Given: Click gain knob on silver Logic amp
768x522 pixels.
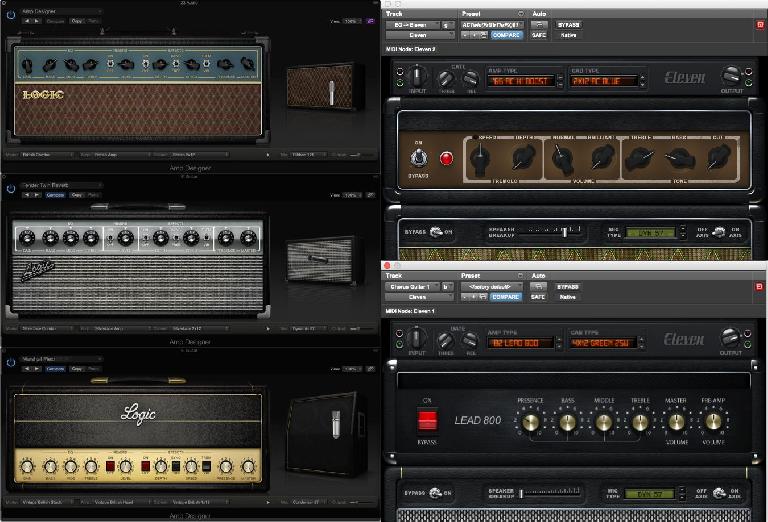Looking at the screenshot, I should click(x=27, y=238).
